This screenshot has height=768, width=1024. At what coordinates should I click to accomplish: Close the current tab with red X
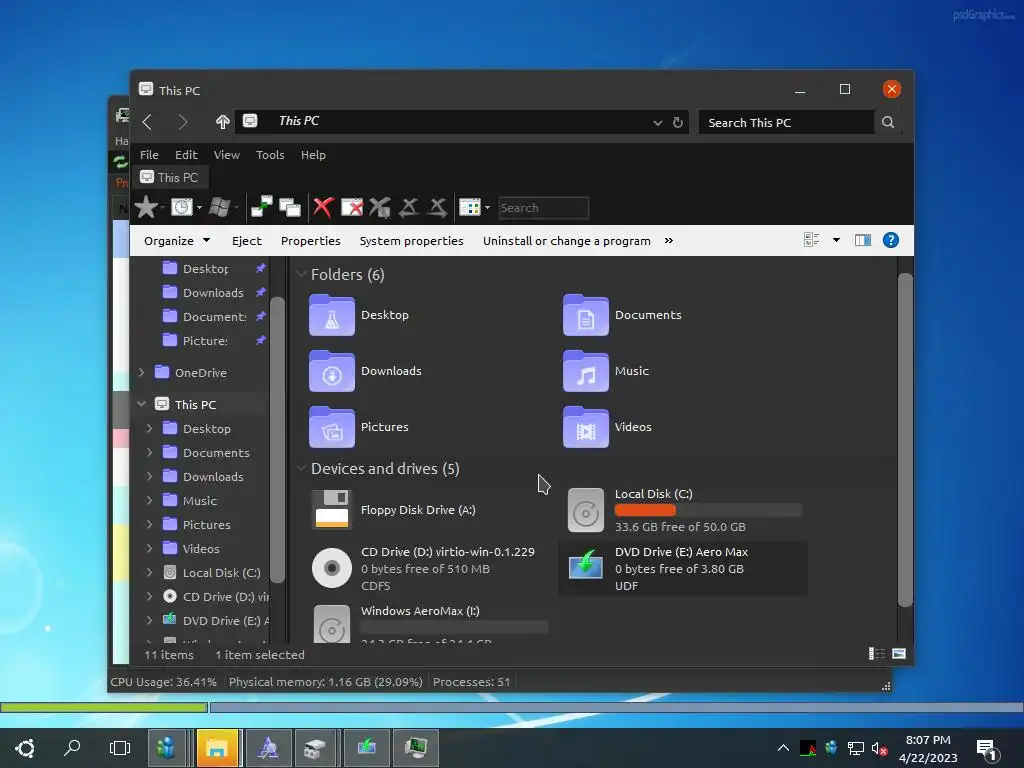(x=323, y=207)
